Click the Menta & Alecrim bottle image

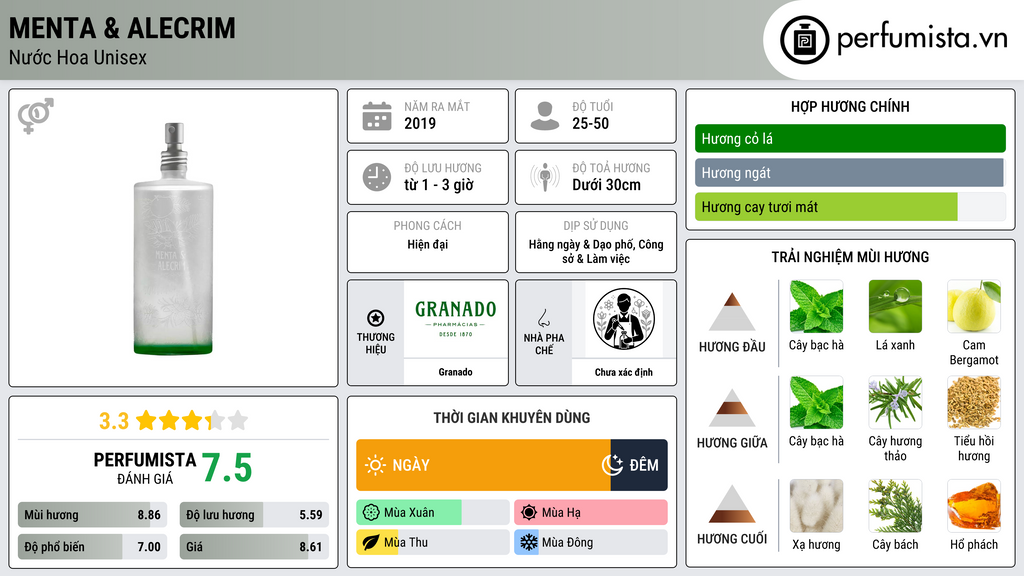[173, 239]
